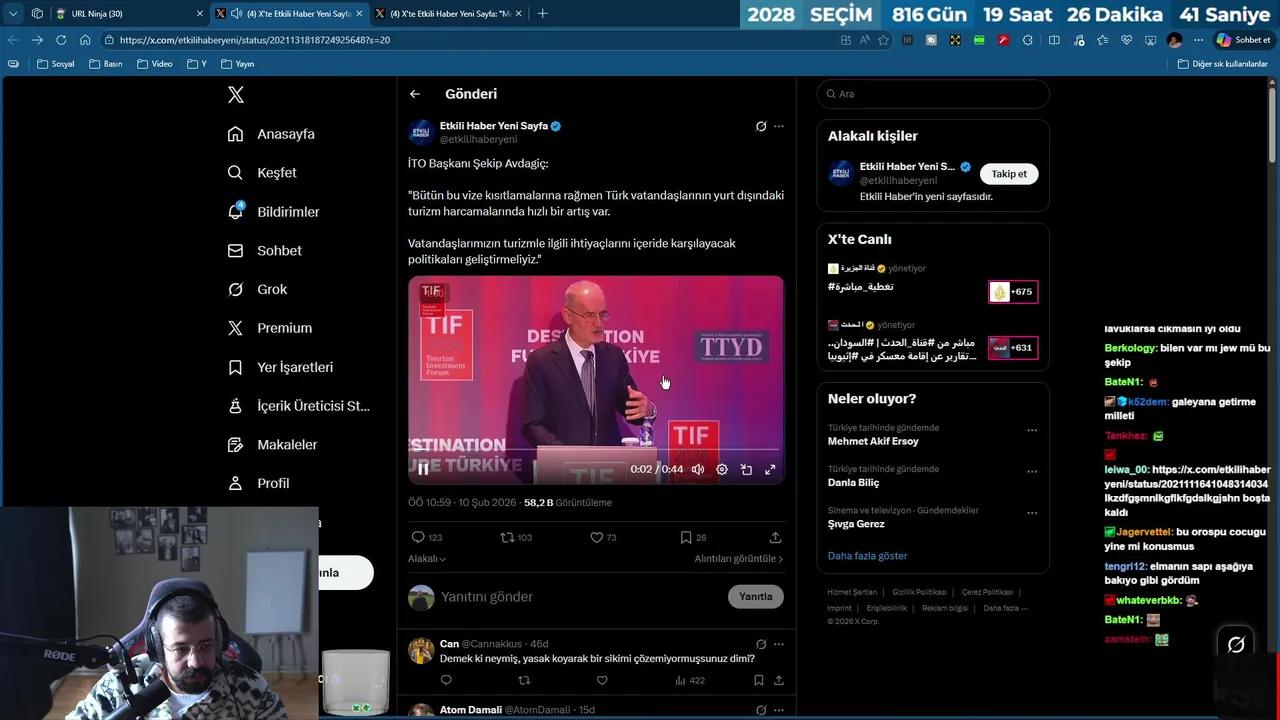Click the Ara search box
This screenshot has height=720, width=1280.
point(933,94)
